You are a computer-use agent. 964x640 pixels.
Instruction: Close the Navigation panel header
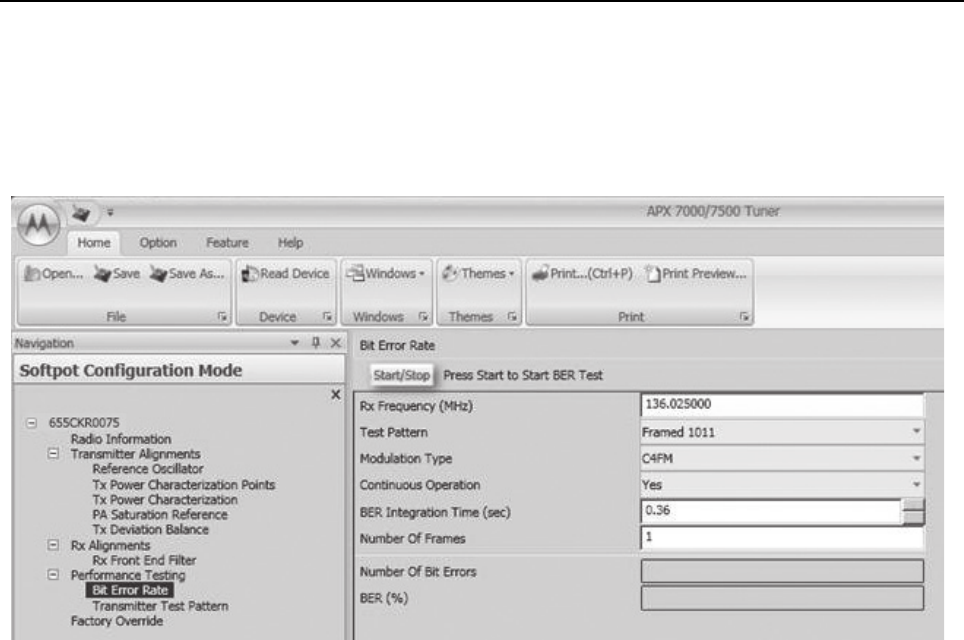(x=336, y=342)
